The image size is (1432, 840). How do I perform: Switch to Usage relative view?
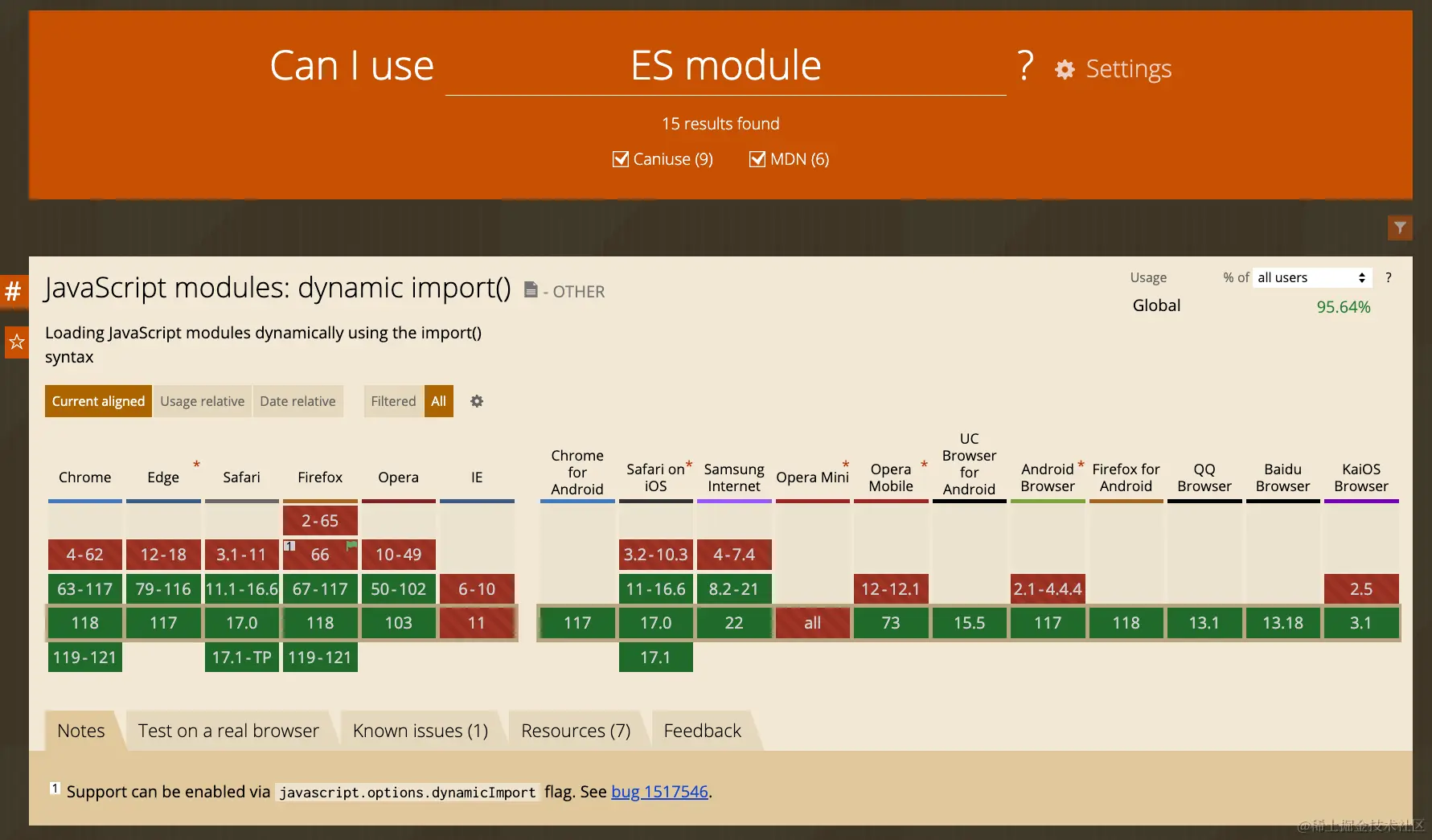pyautogui.click(x=202, y=401)
